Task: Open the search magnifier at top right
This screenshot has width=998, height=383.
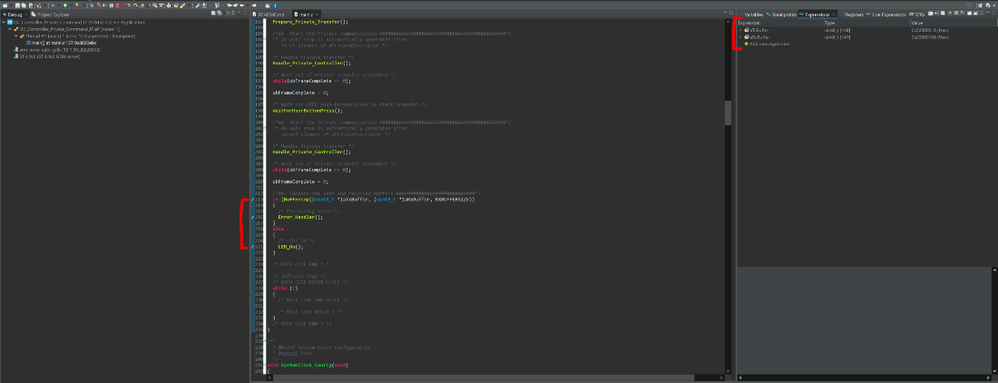Action: tap(969, 6)
